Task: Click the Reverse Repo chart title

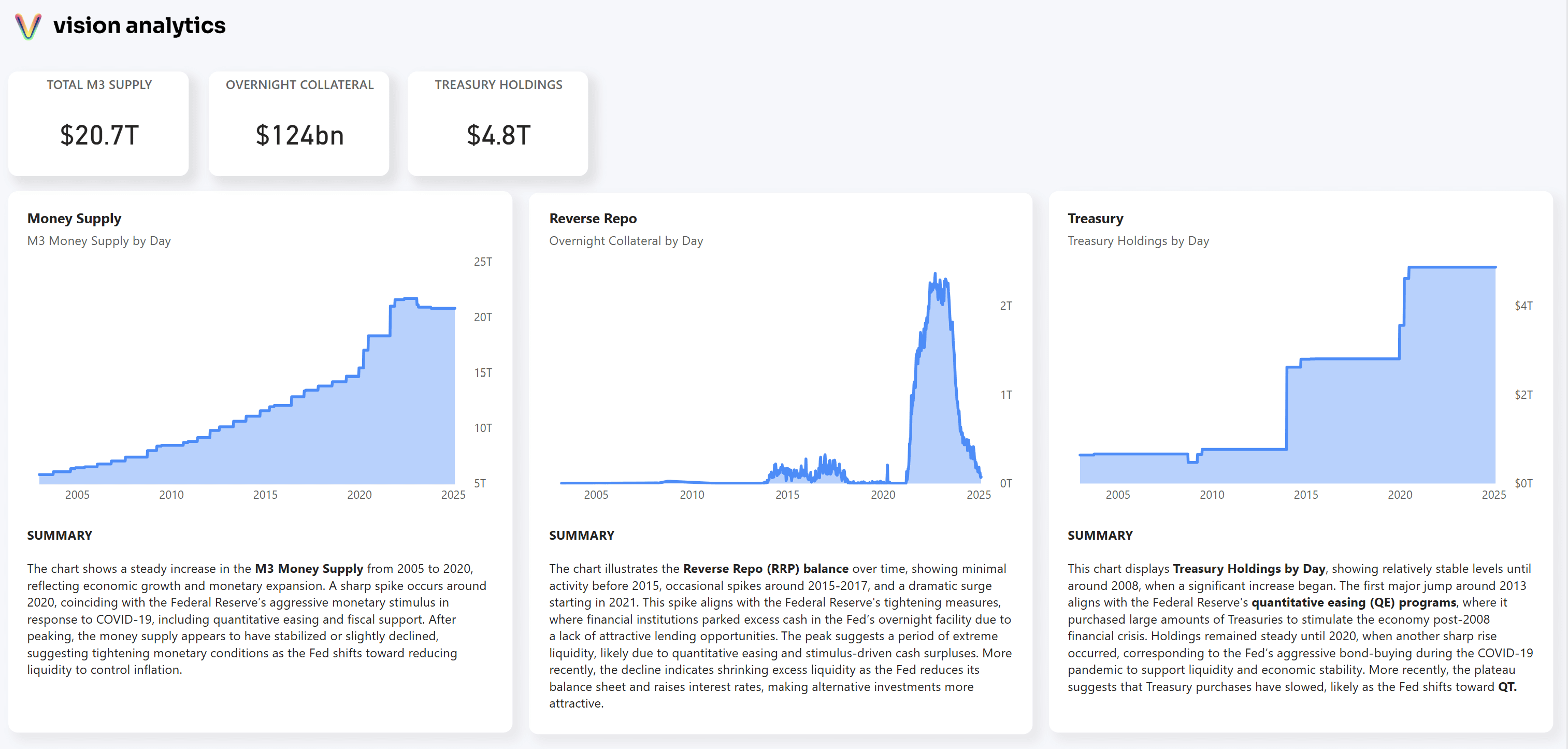Action: 592,219
